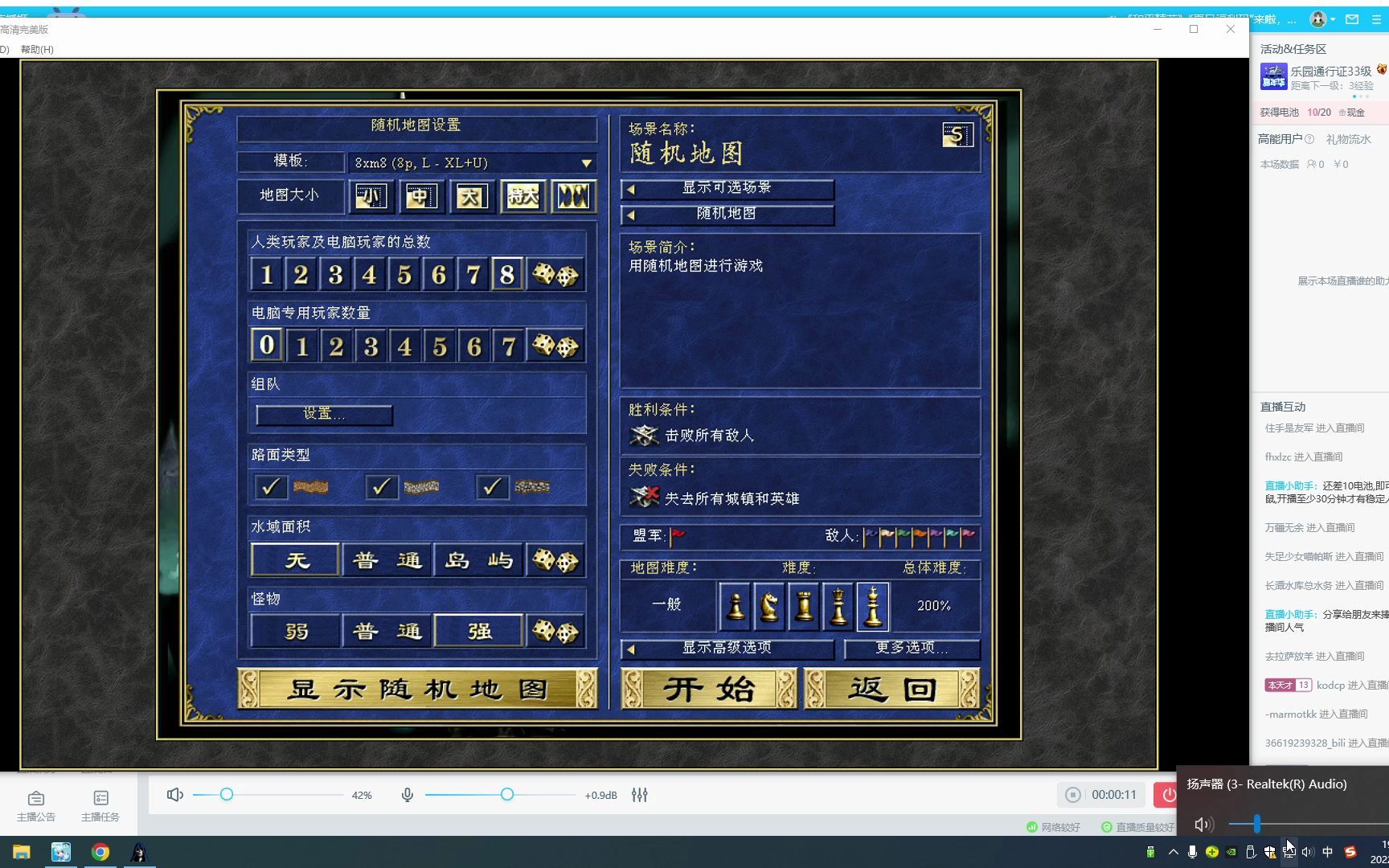This screenshot has width=1389, height=868.
Task: Select medium map size icon
Action: pyautogui.click(x=421, y=196)
